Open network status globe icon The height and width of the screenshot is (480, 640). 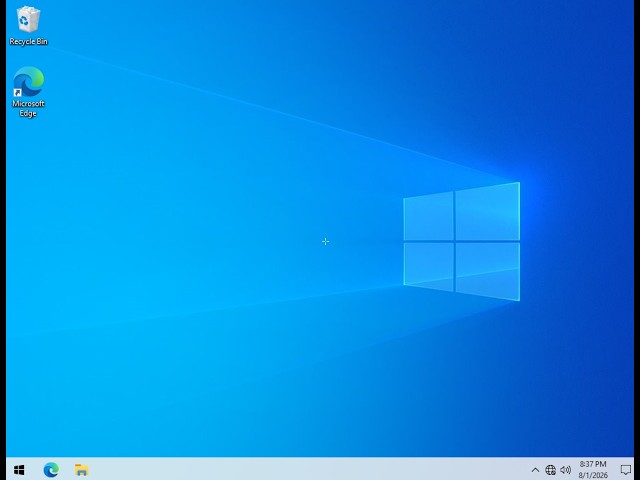pyautogui.click(x=551, y=470)
